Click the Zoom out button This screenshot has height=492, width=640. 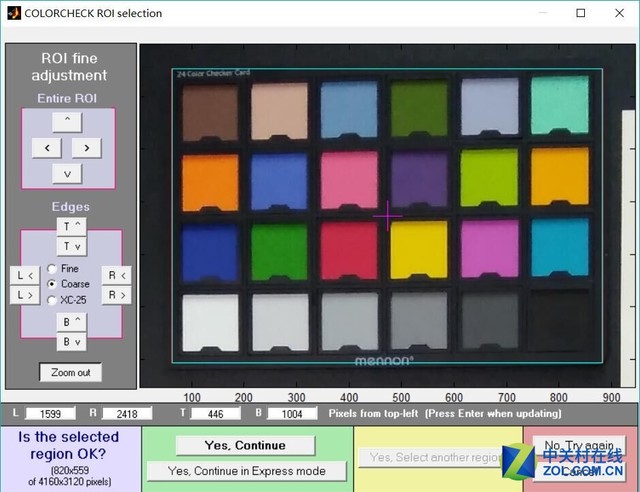tap(71, 372)
